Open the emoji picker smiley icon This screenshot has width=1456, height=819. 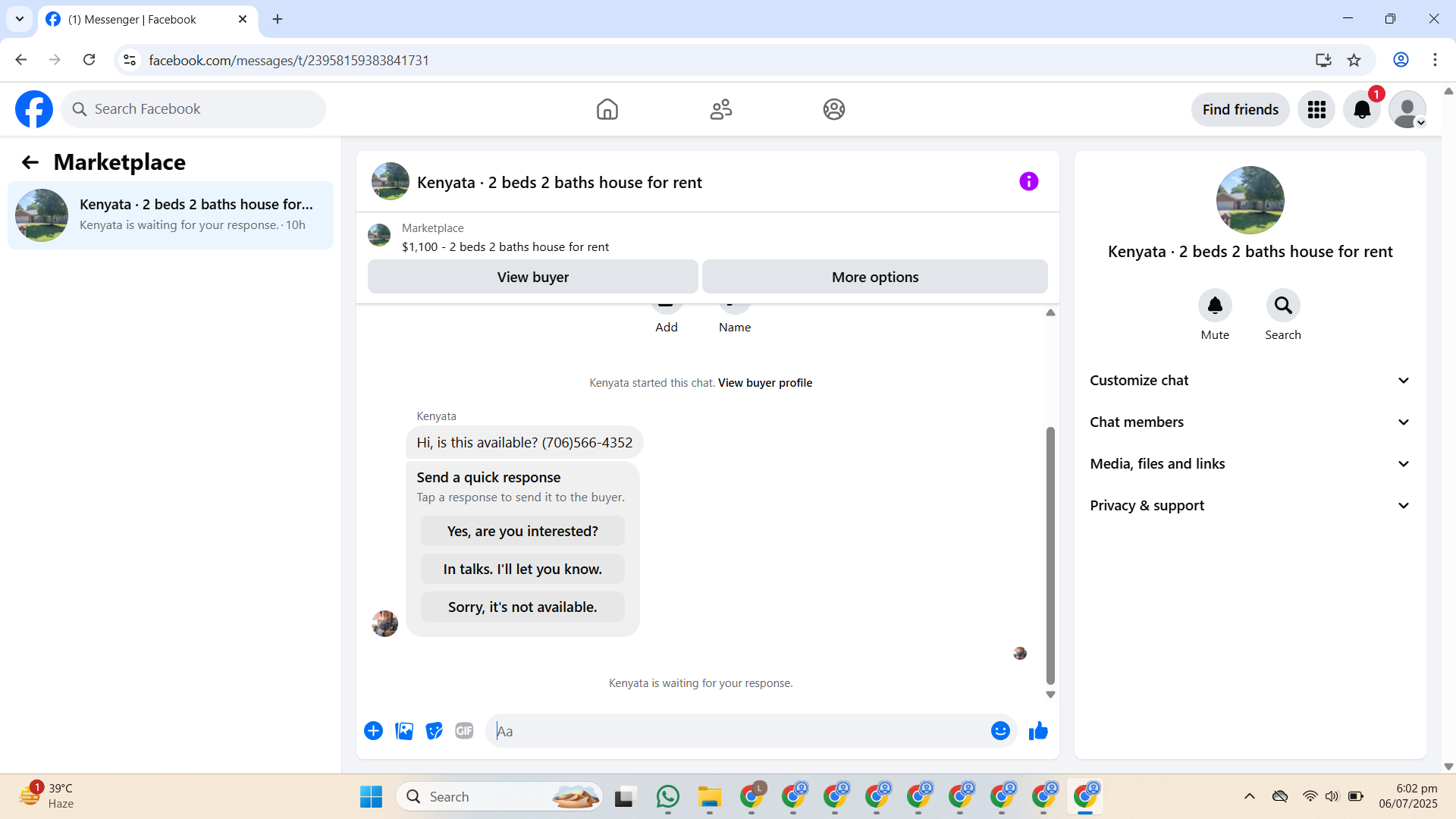1000,731
